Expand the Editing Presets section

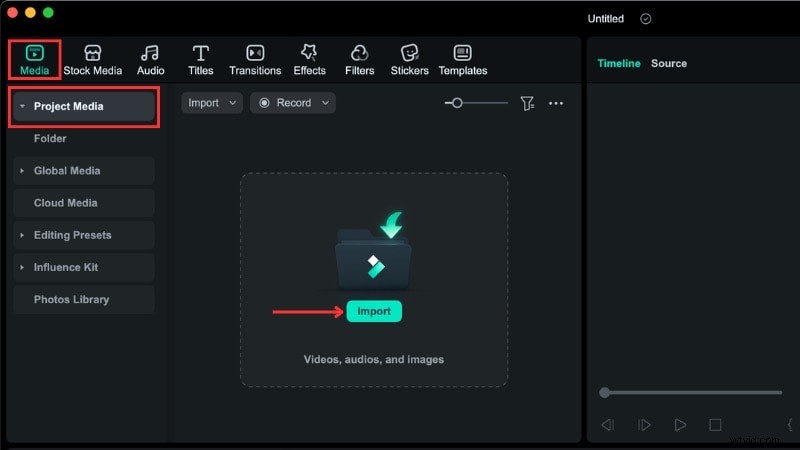pos(22,235)
